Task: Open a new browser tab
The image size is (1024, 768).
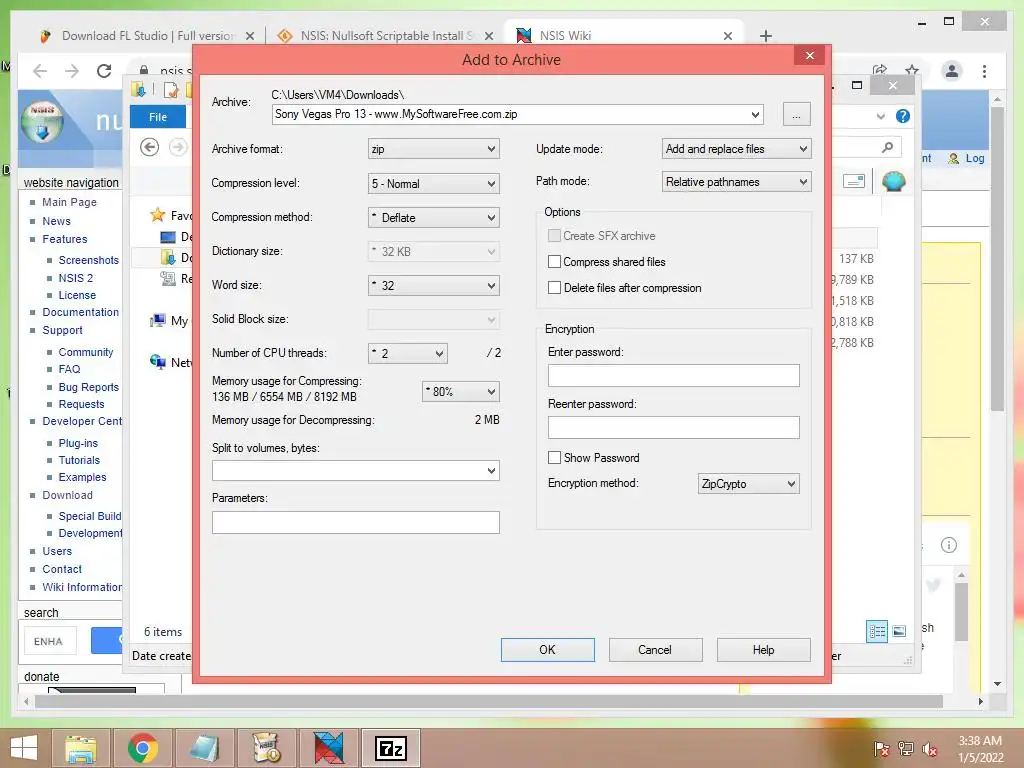Action: coord(766,36)
